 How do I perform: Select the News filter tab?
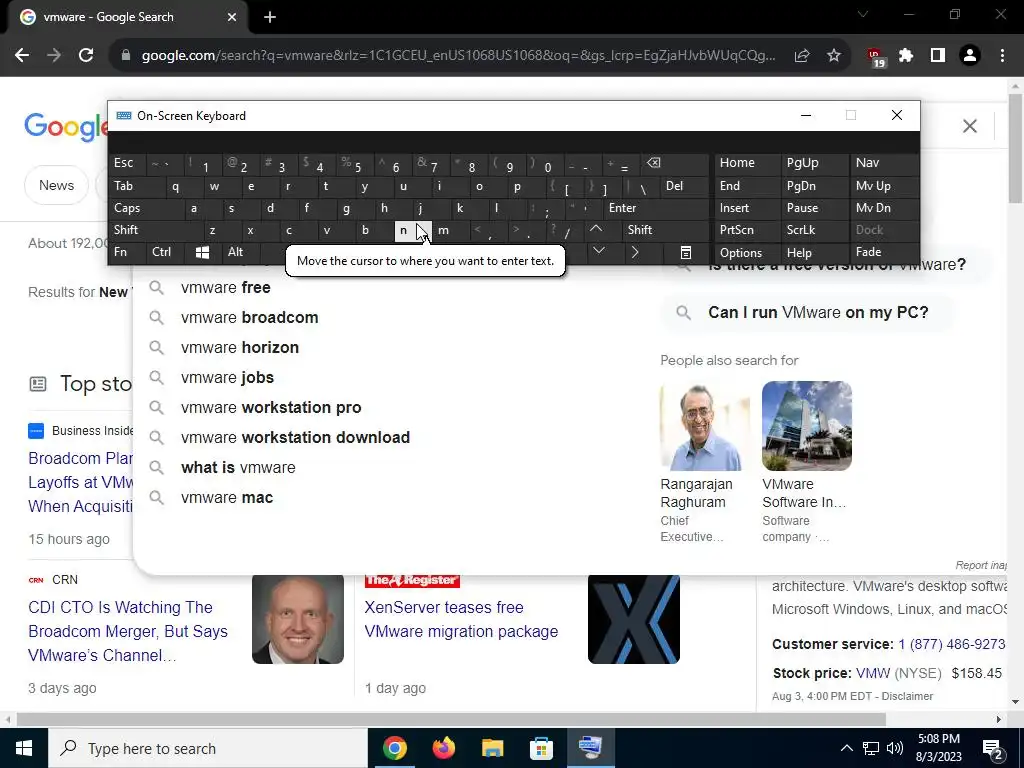click(56, 185)
